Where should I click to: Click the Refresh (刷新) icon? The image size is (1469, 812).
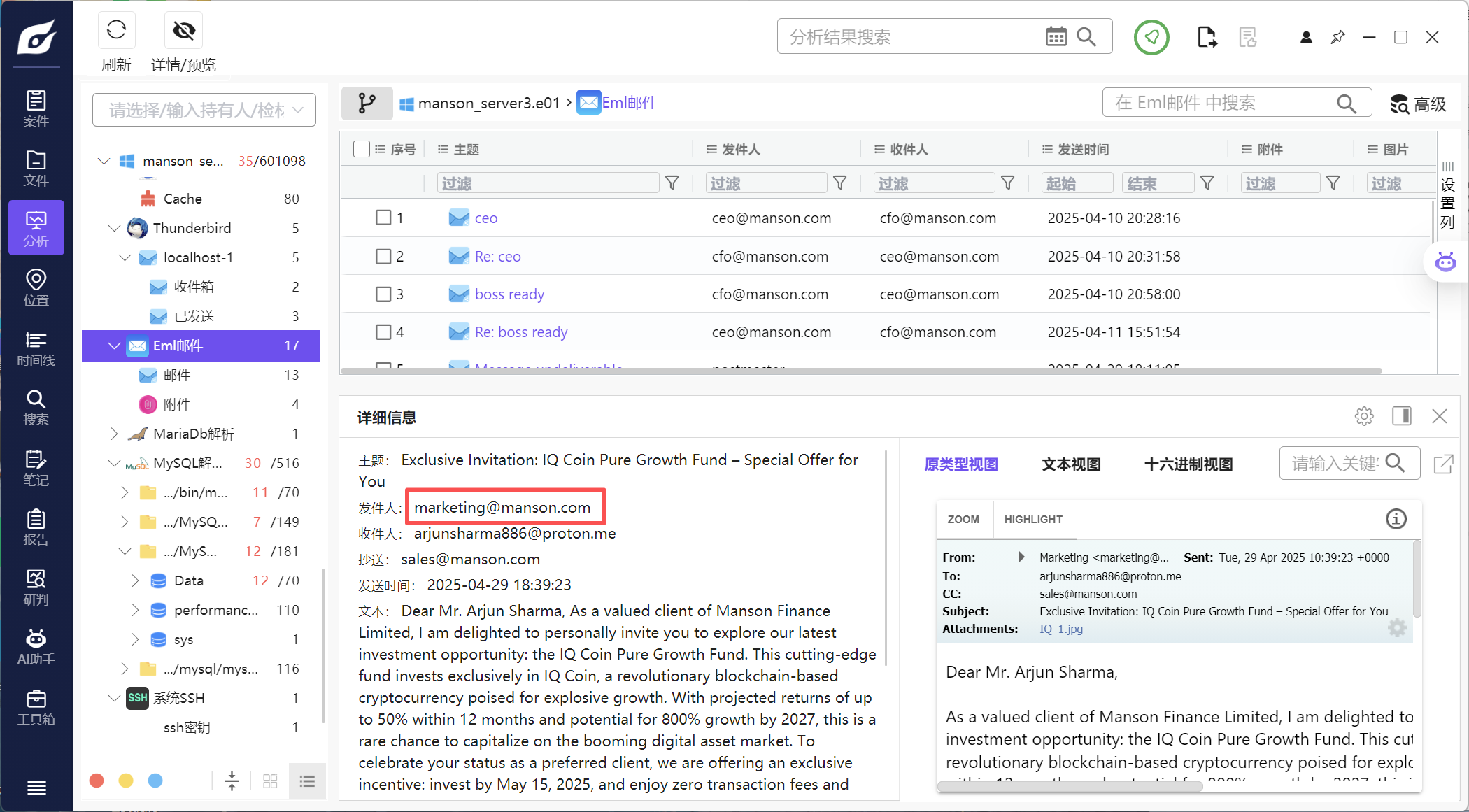coord(116,30)
